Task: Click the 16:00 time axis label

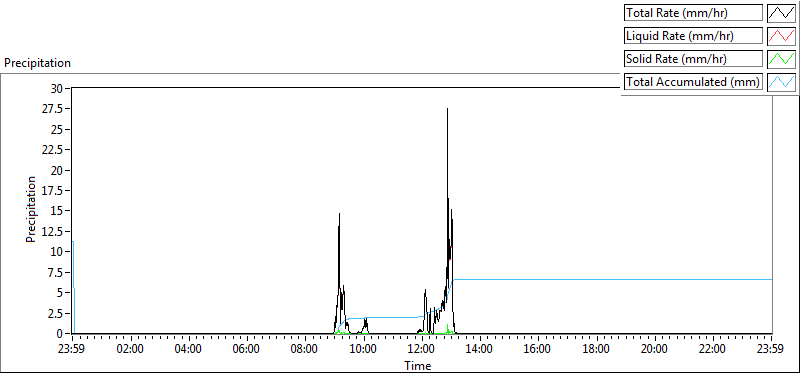Action: pyautogui.click(x=538, y=349)
